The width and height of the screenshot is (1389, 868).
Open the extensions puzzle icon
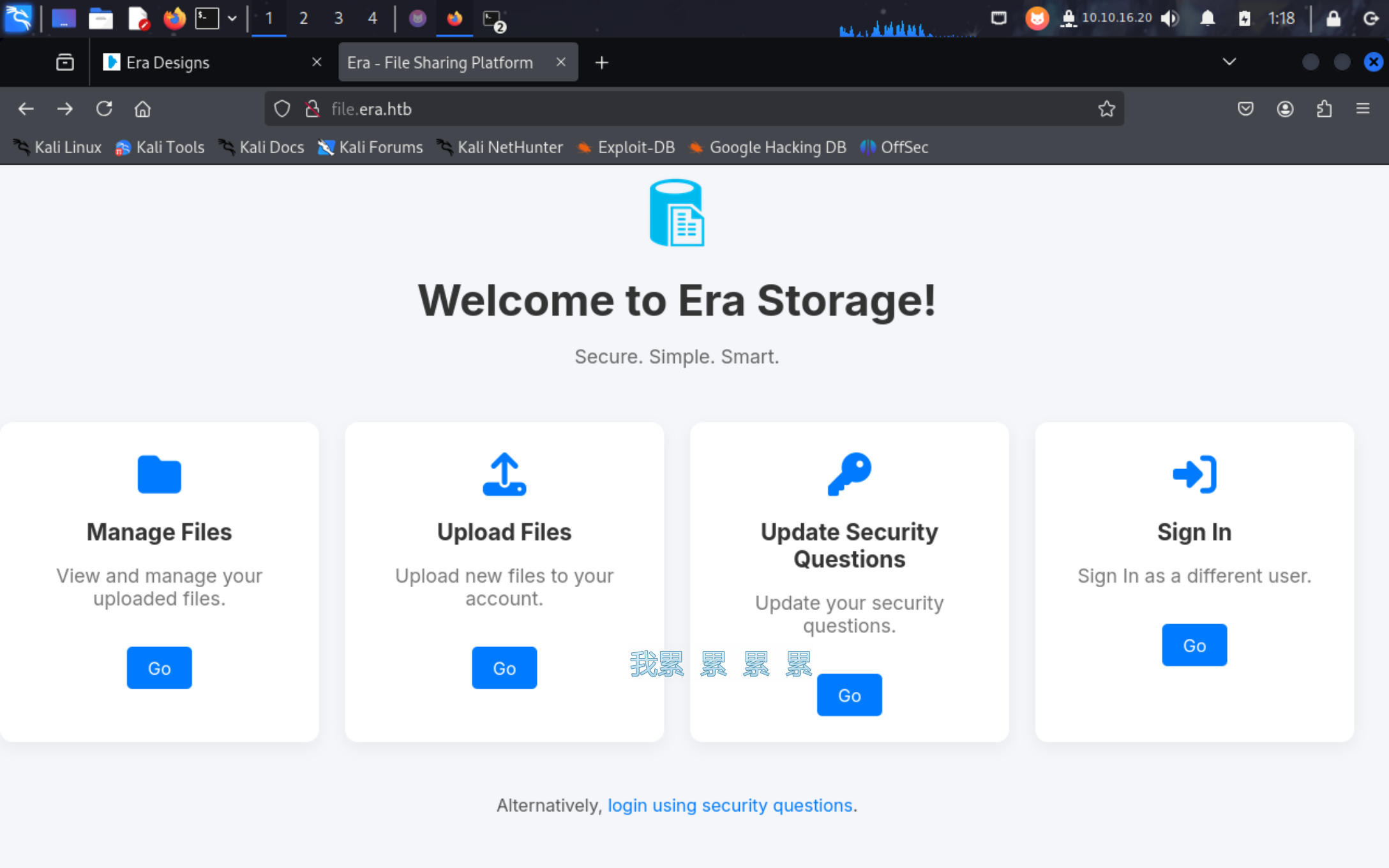click(x=1324, y=109)
